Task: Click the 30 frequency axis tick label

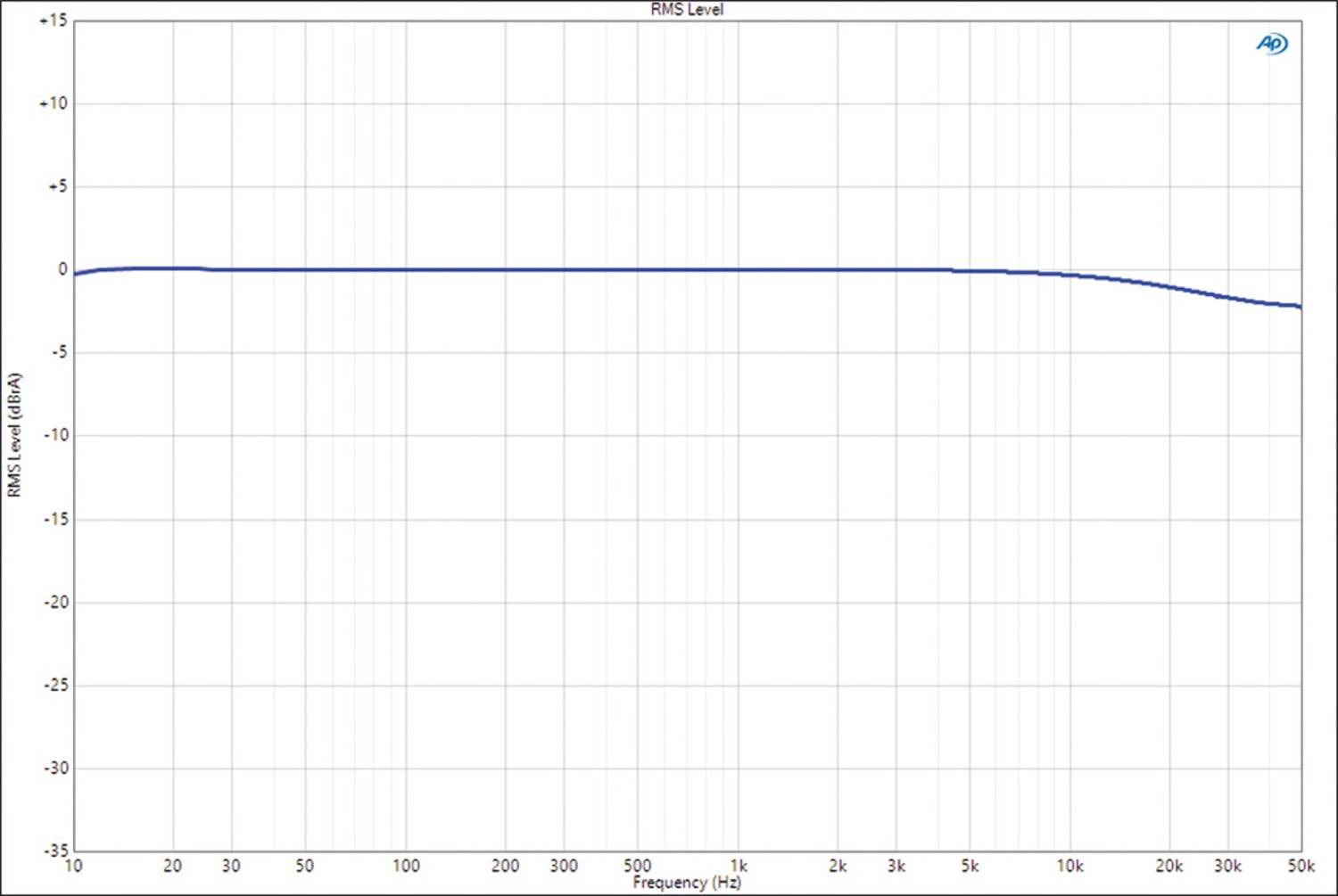Action: point(231,866)
